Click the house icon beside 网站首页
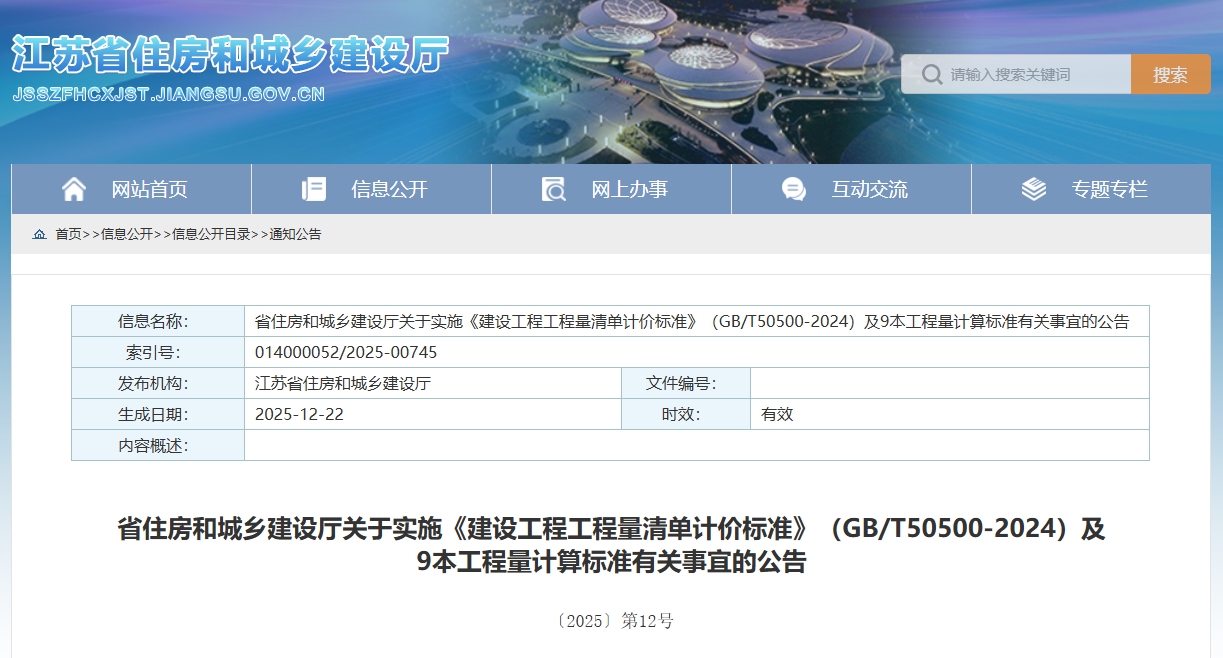The image size is (1223, 658). pyautogui.click(x=75, y=187)
